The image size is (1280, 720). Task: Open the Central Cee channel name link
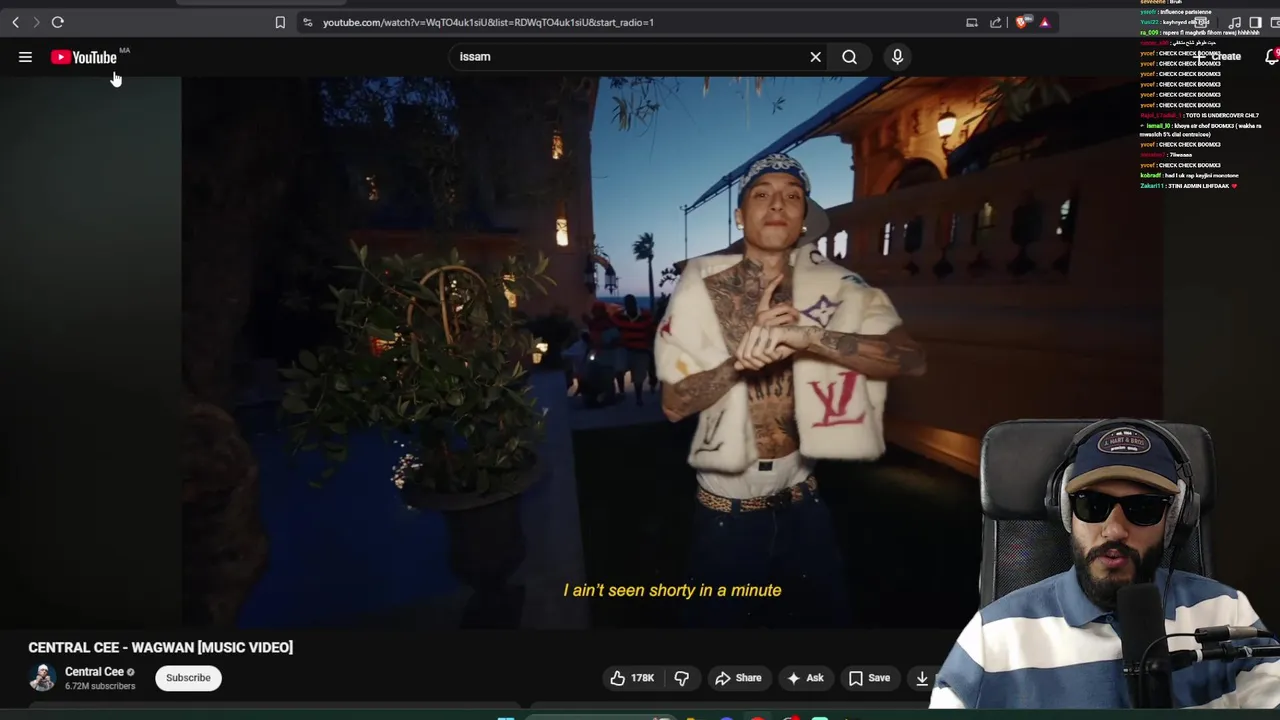point(94,672)
